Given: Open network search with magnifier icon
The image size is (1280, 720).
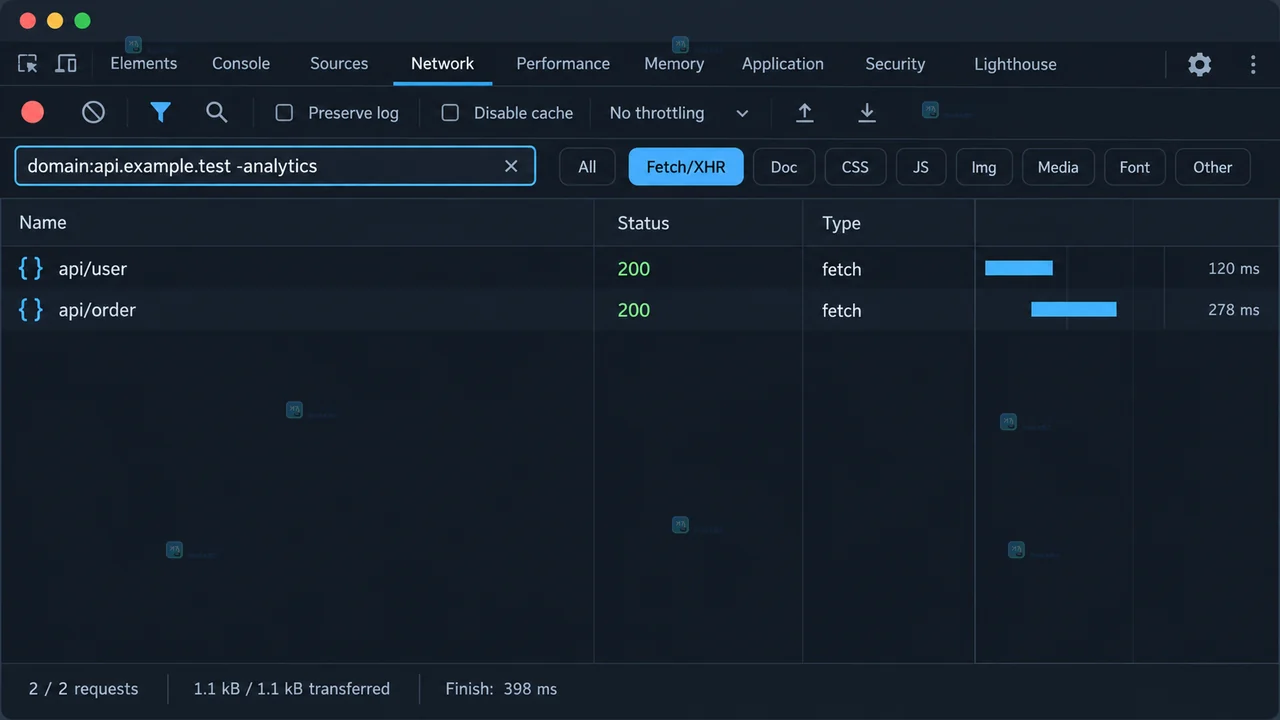Looking at the screenshot, I should click(216, 112).
